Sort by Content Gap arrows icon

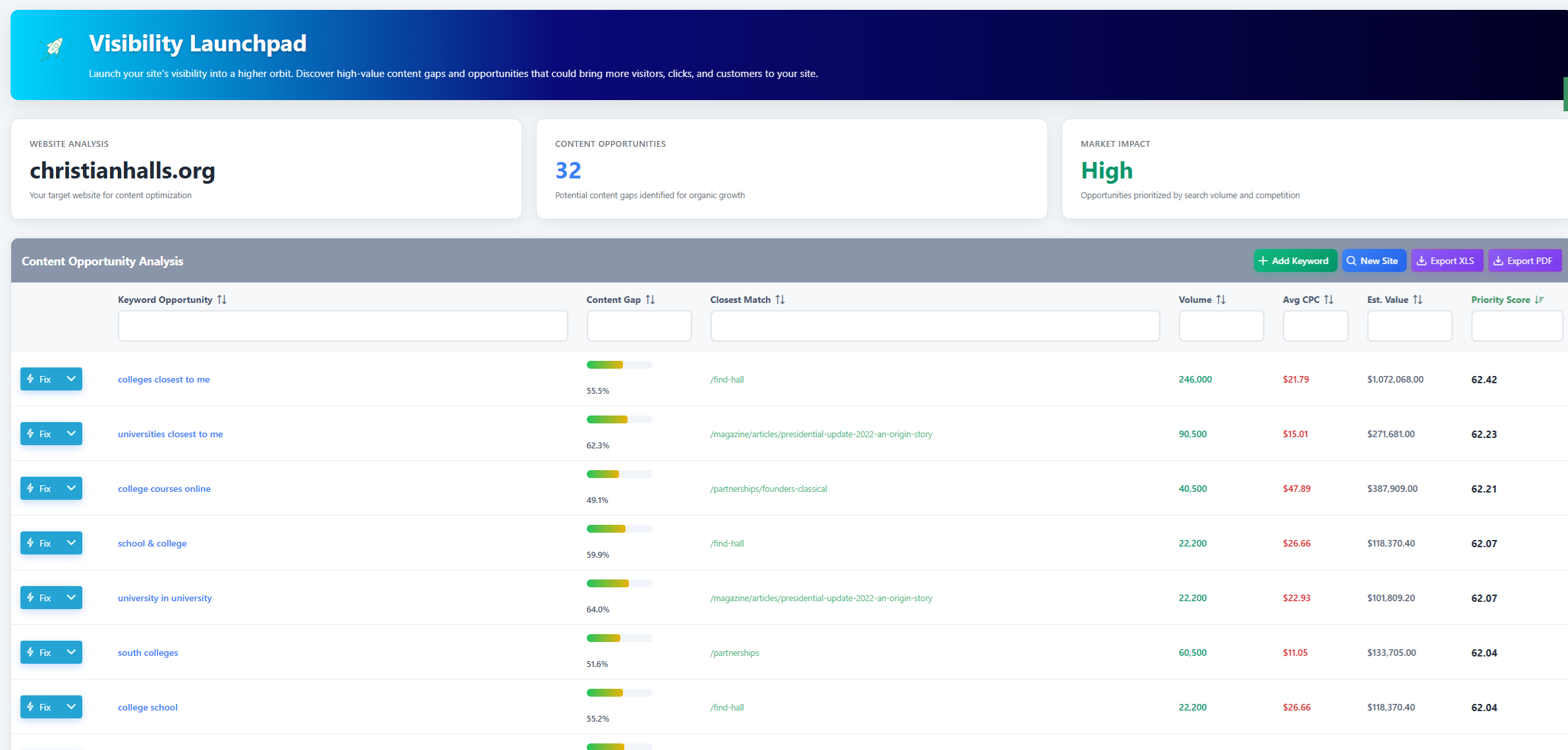[650, 300]
